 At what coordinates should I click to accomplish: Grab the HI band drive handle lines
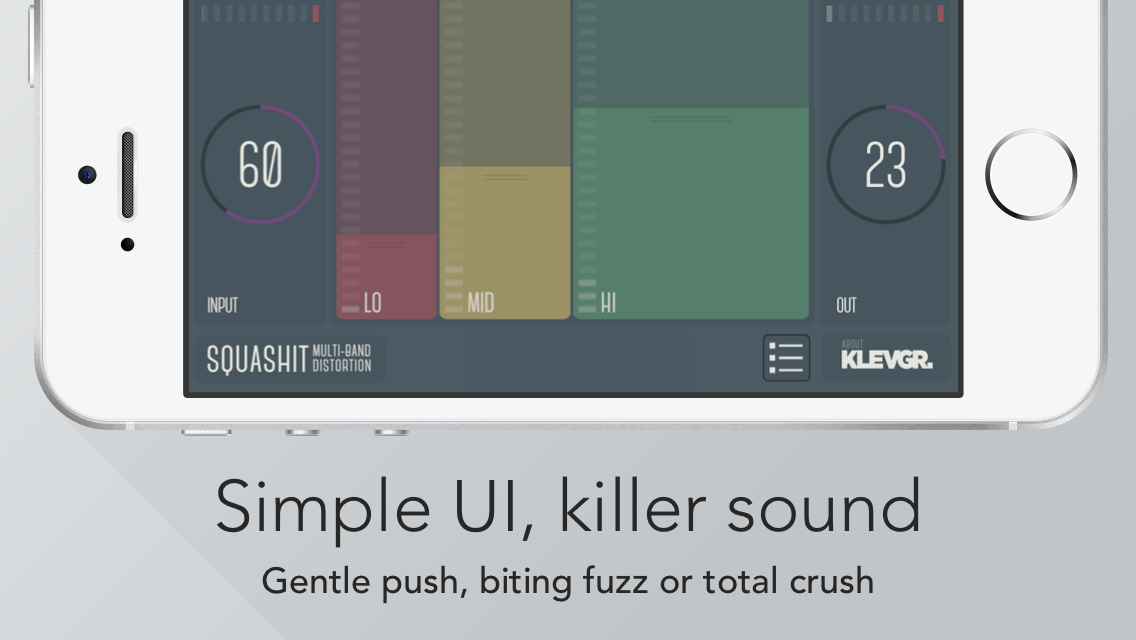pos(690,118)
